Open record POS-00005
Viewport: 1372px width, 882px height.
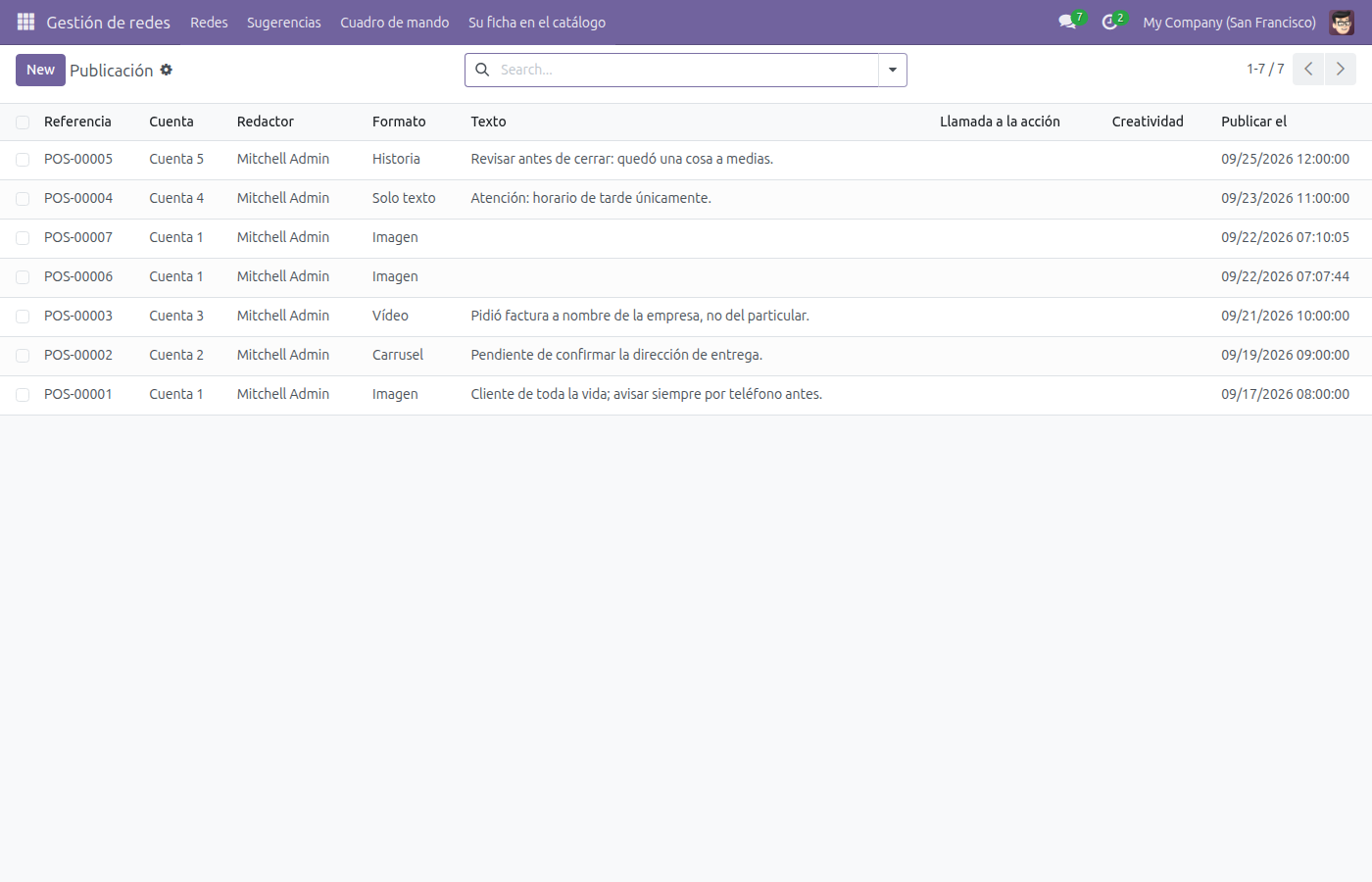tap(78, 159)
